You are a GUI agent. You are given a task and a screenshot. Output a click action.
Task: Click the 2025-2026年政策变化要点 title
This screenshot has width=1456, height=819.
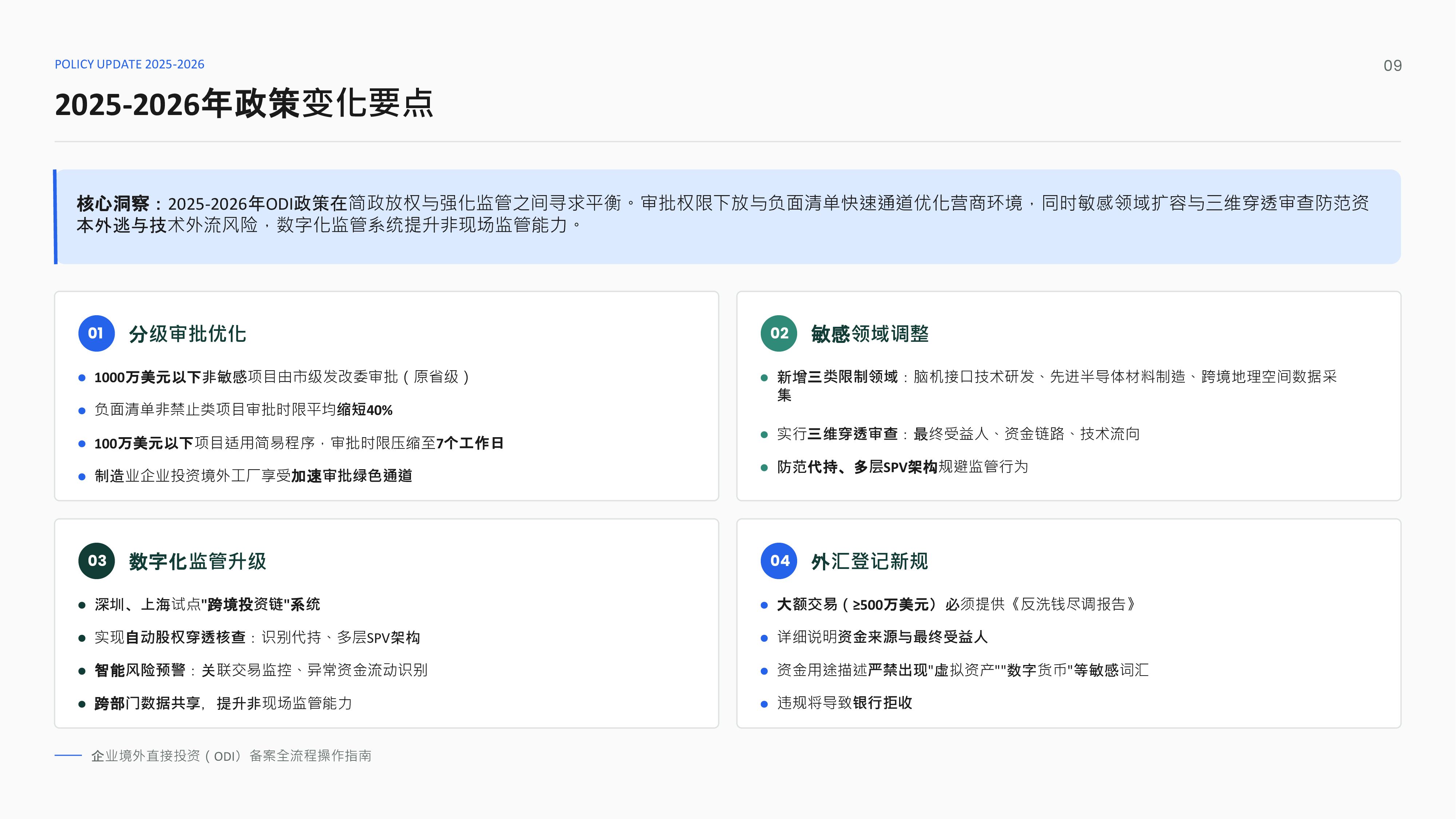pos(244,104)
